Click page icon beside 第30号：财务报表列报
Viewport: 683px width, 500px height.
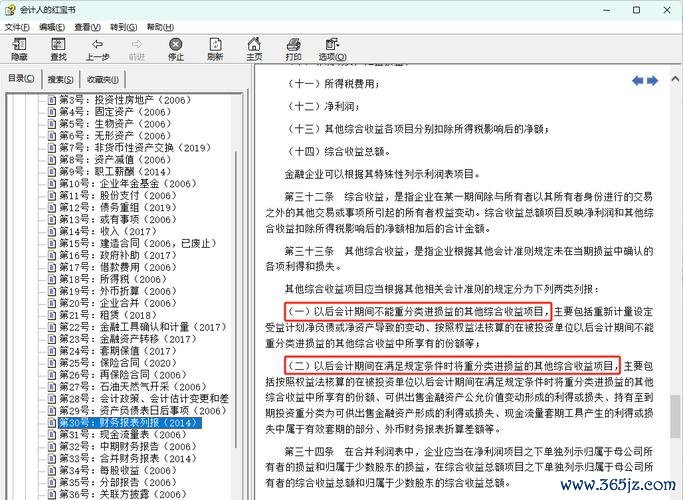(52, 422)
